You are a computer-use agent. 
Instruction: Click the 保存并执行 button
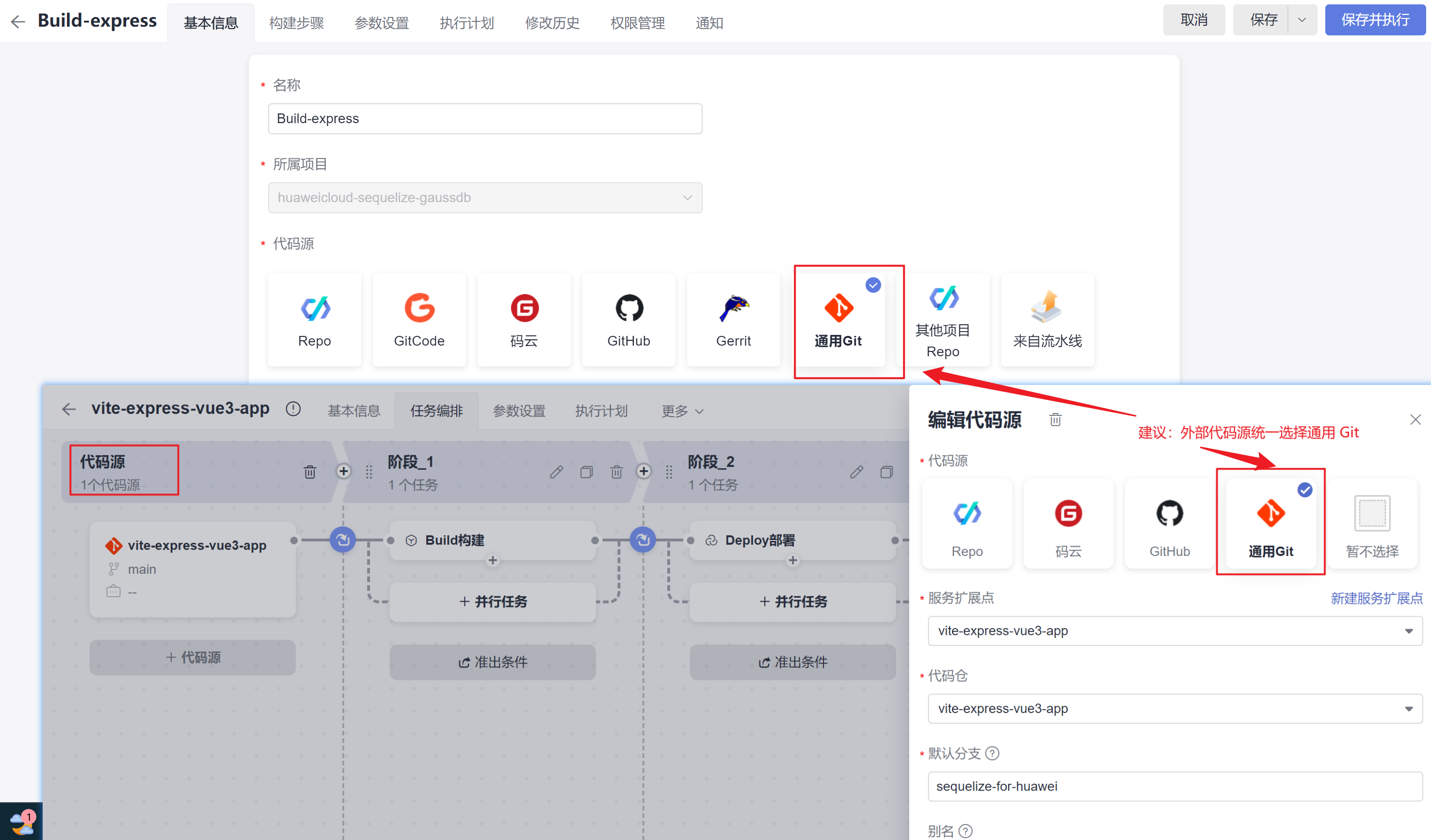point(1375,20)
